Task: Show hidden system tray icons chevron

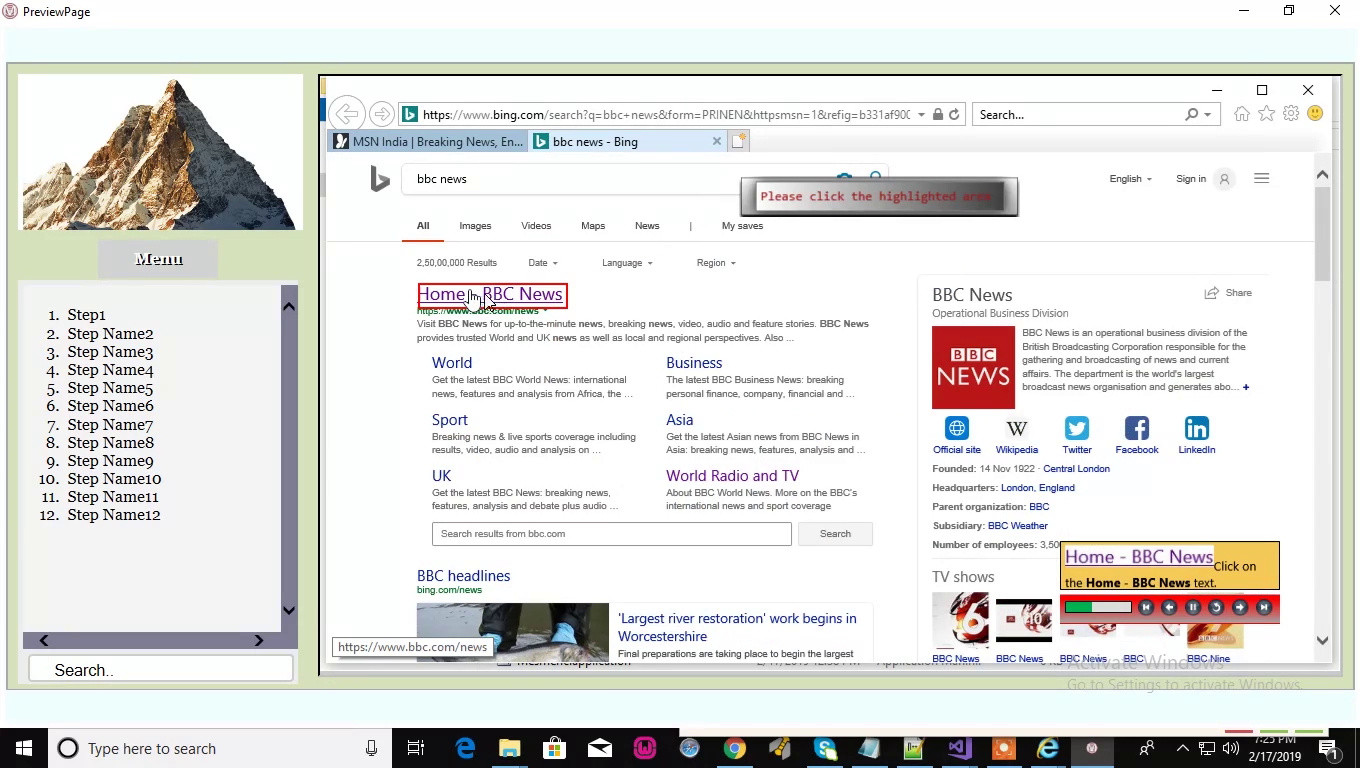Action: pyautogui.click(x=1182, y=748)
